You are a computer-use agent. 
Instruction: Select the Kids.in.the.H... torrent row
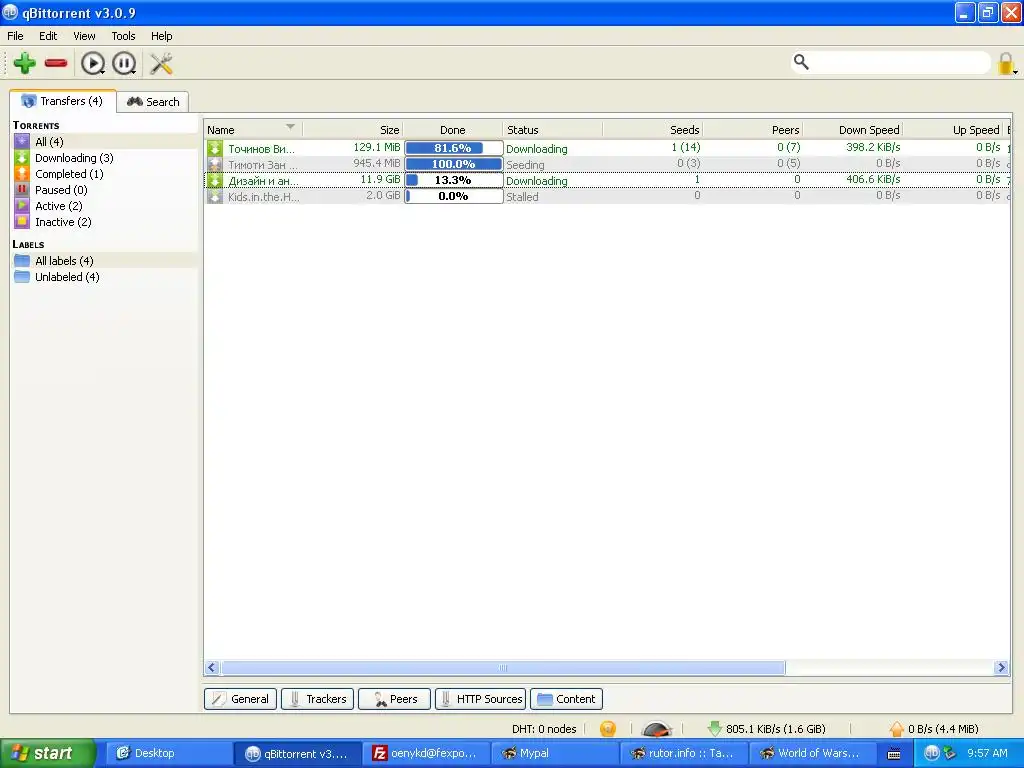(607, 196)
